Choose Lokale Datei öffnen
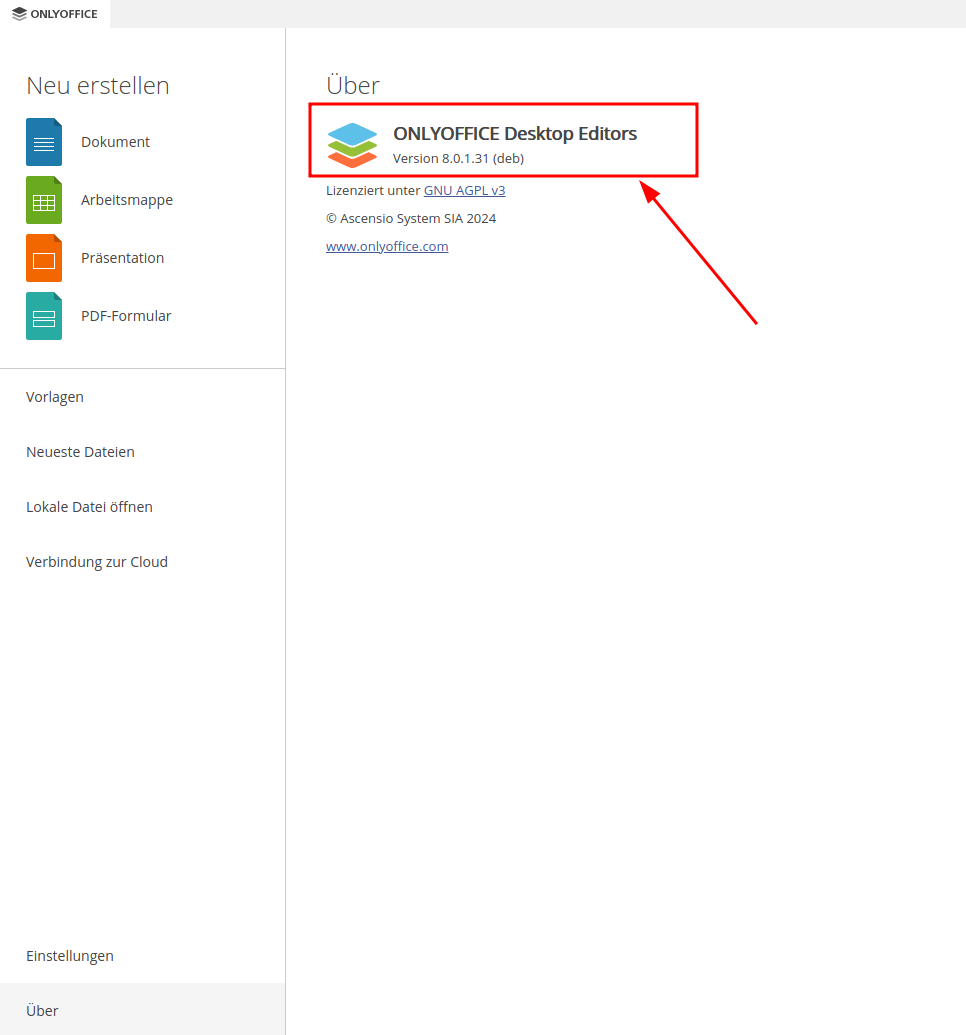This screenshot has height=1035, width=966. click(x=143, y=507)
